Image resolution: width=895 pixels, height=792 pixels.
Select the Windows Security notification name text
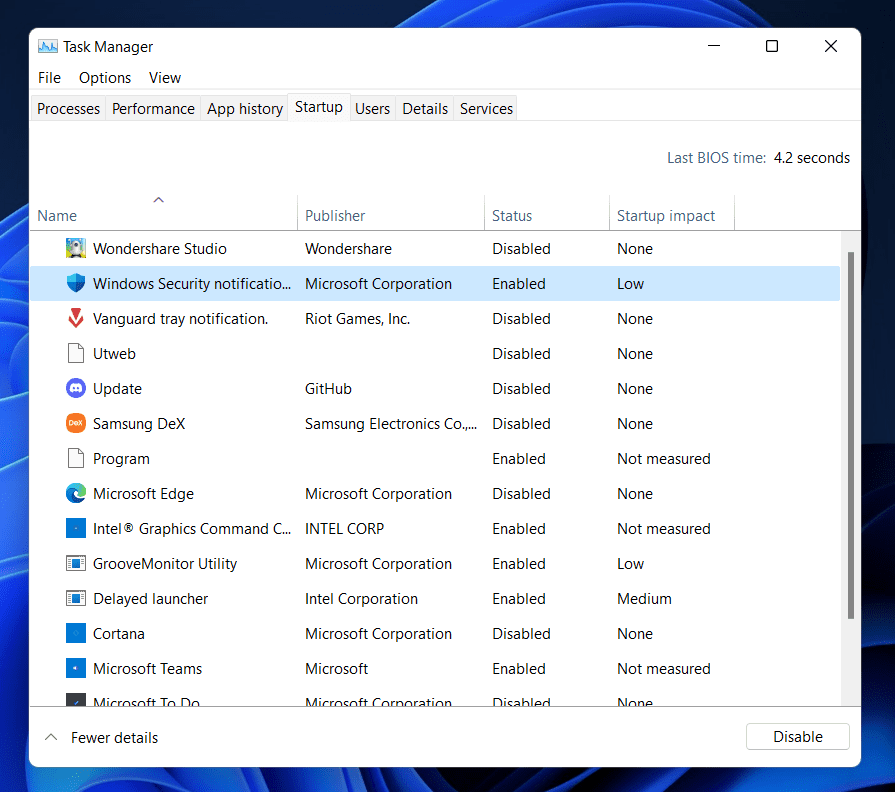192,284
